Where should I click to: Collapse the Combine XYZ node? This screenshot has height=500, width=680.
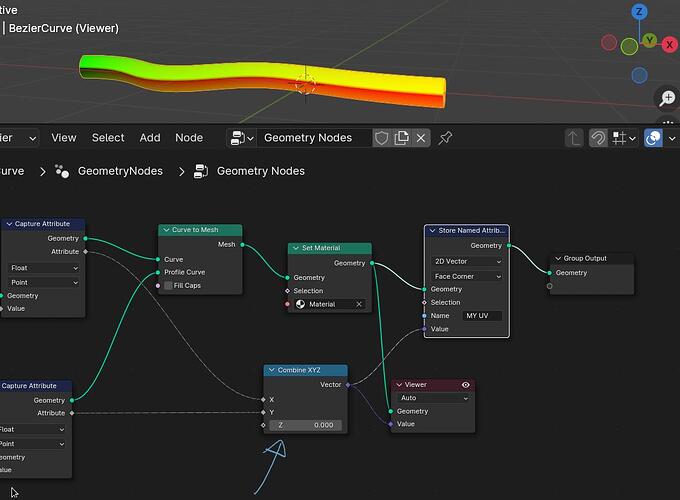click(x=271, y=370)
